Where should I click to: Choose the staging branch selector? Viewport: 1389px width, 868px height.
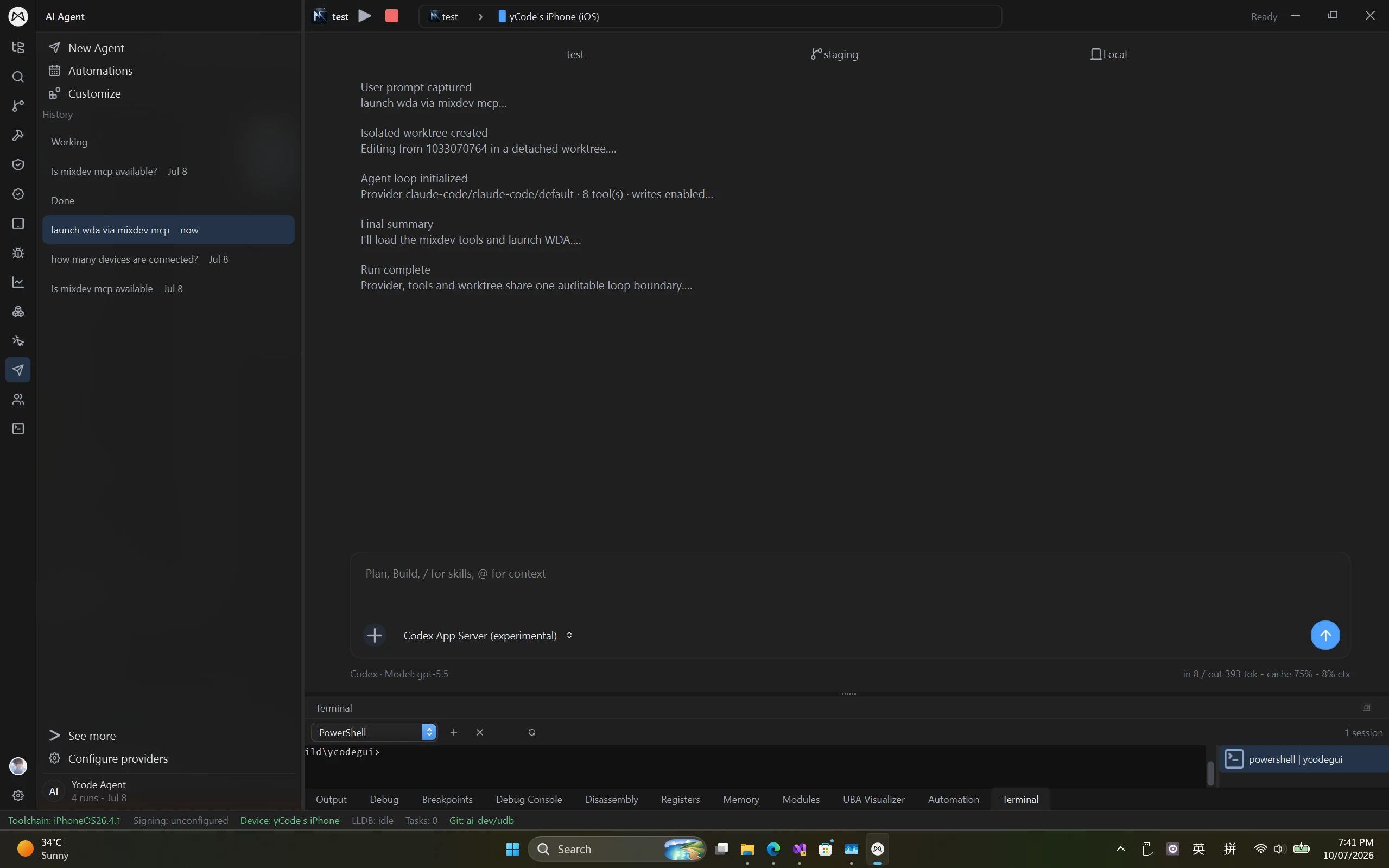(834, 54)
